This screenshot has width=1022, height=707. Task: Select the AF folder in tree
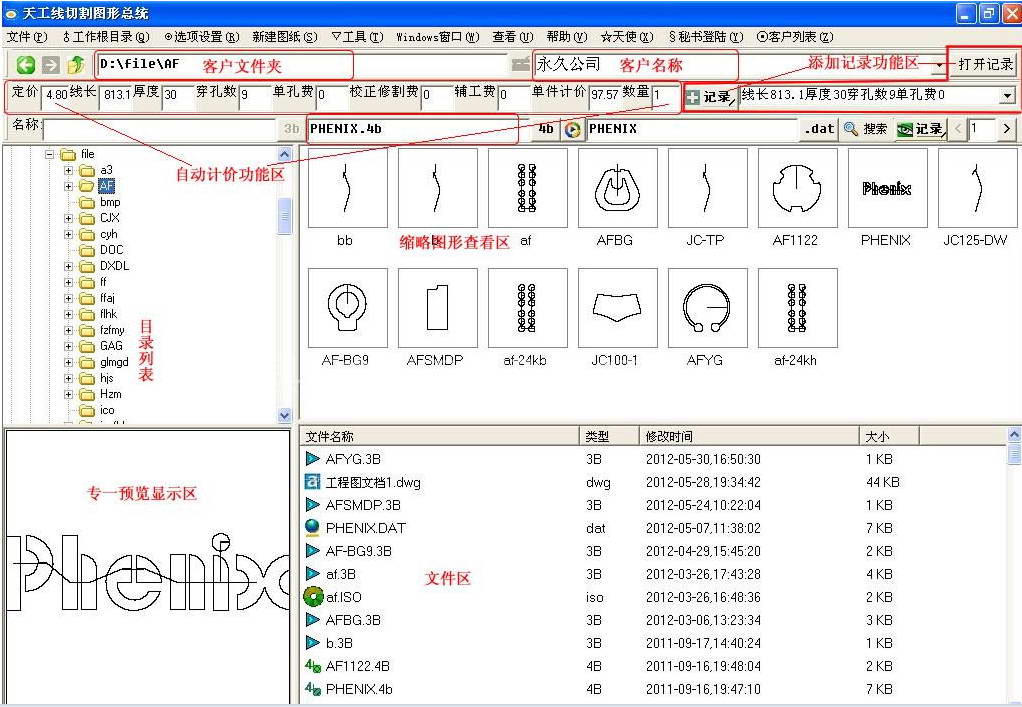(x=106, y=186)
